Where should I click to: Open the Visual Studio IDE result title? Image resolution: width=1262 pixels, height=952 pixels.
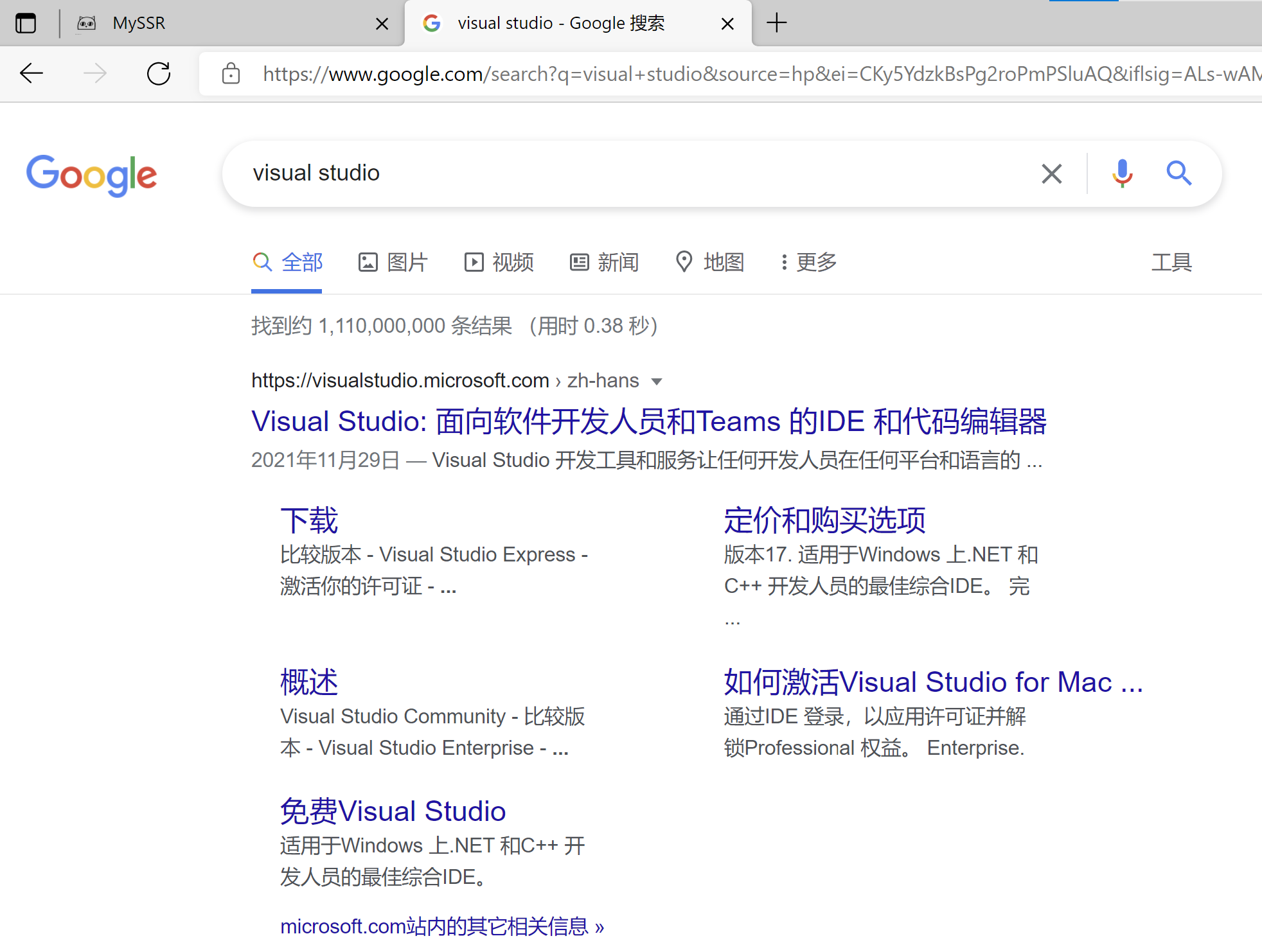click(649, 421)
